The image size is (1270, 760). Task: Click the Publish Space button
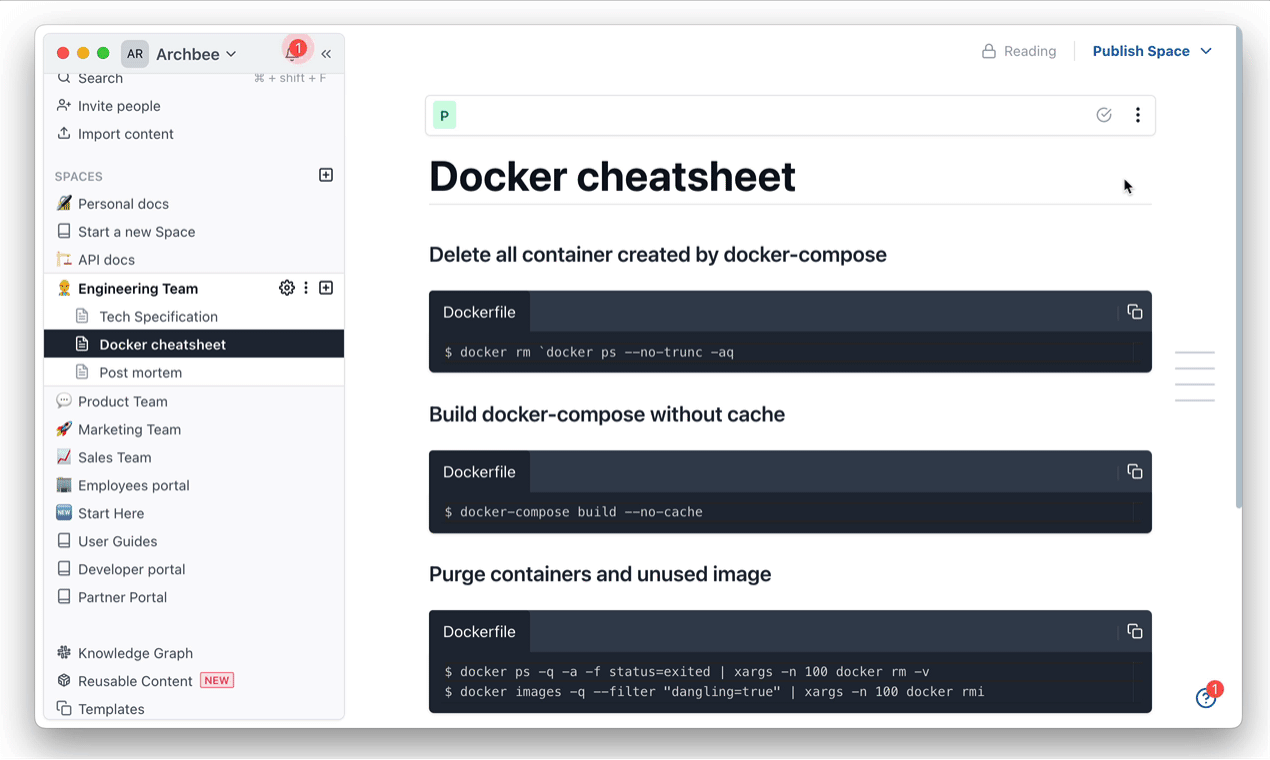[x=1141, y=51]
